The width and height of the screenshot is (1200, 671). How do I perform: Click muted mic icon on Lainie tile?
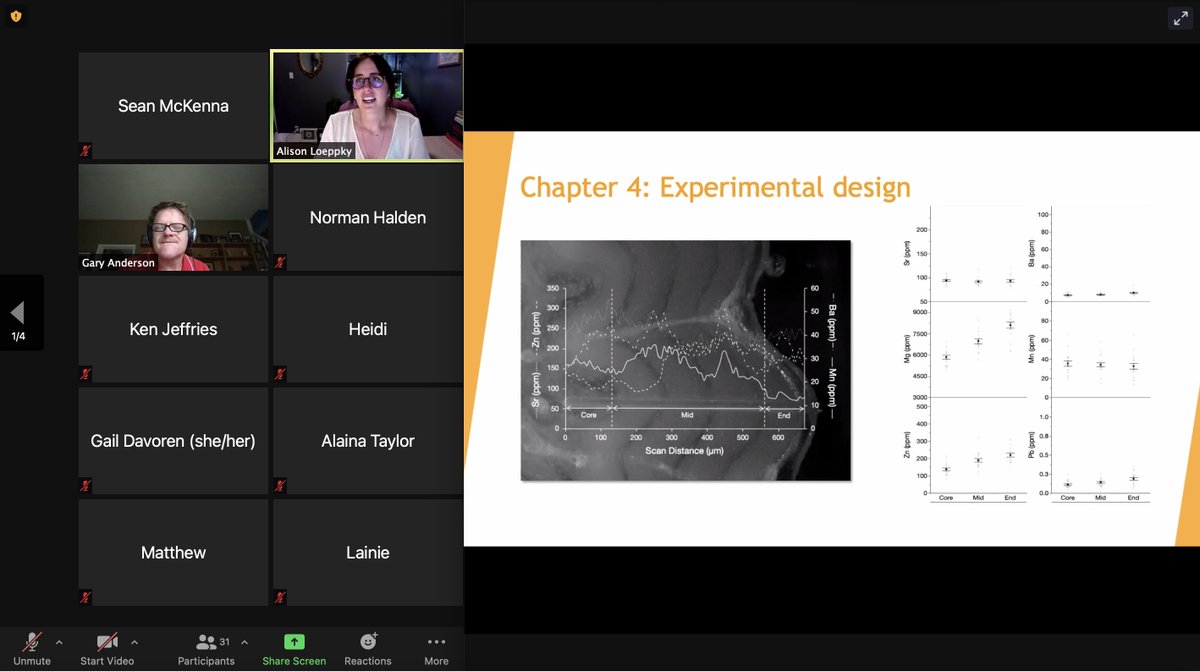(280, 599)
